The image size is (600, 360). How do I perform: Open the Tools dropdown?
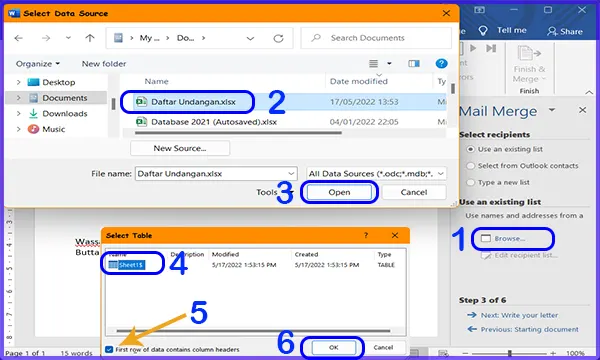[x=275, y=192]
